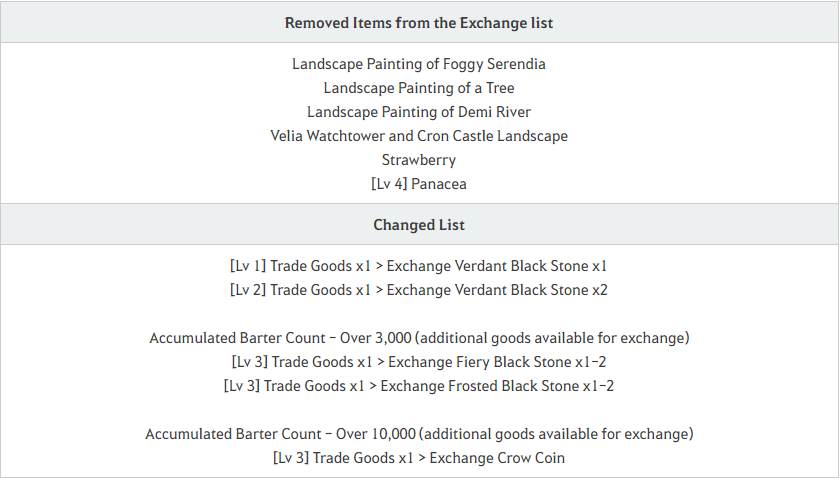Image resolution: width=840 pixels, height=478 pixels.
Task: Select 'Velia Watchtower and Cron Castle Landscape'
Action: tap(418, 136)
